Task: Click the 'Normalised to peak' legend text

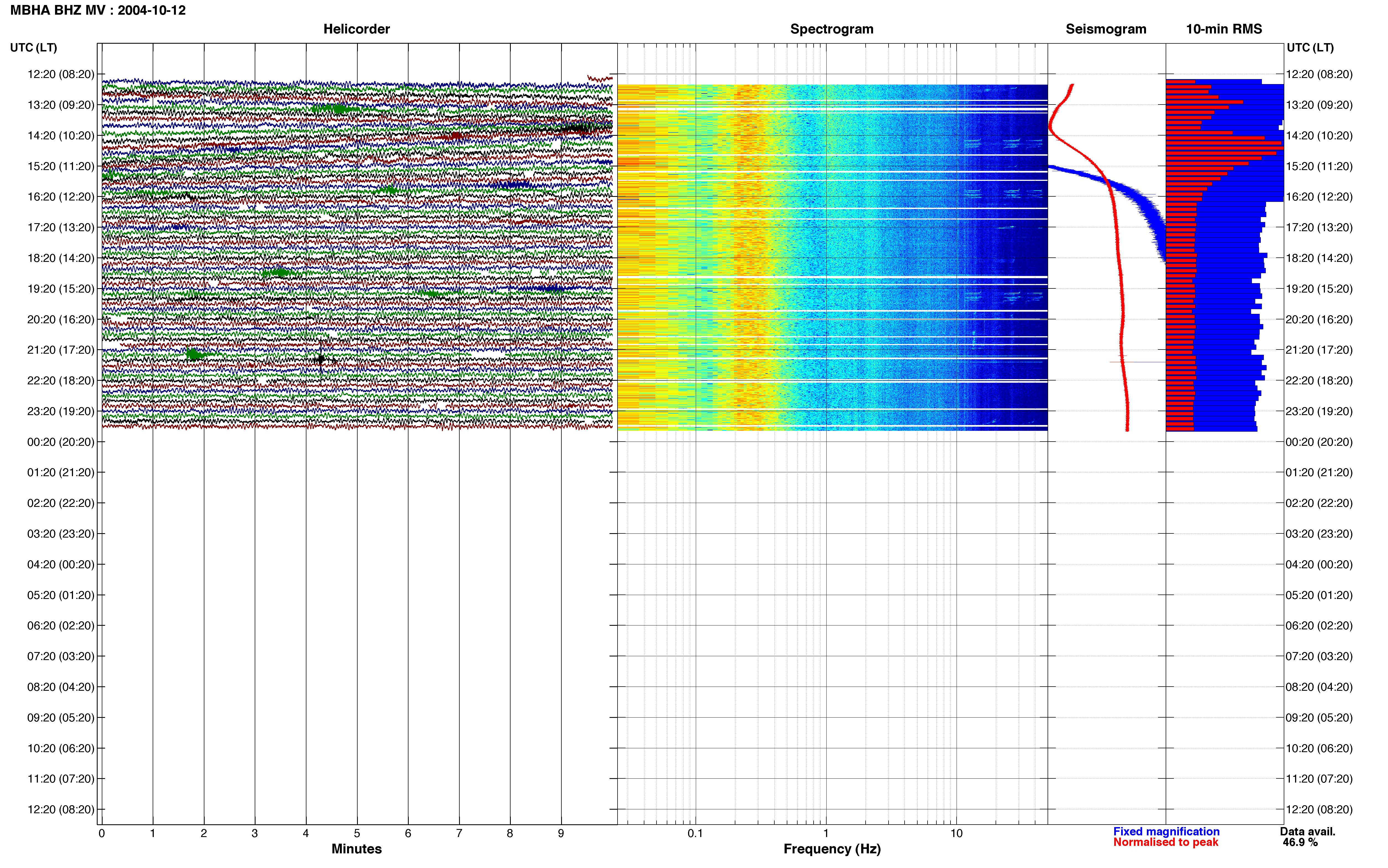Action: 1165,842
